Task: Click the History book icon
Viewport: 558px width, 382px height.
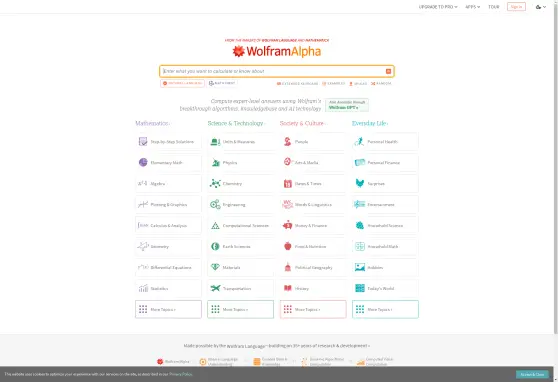Action: [288, 288]
